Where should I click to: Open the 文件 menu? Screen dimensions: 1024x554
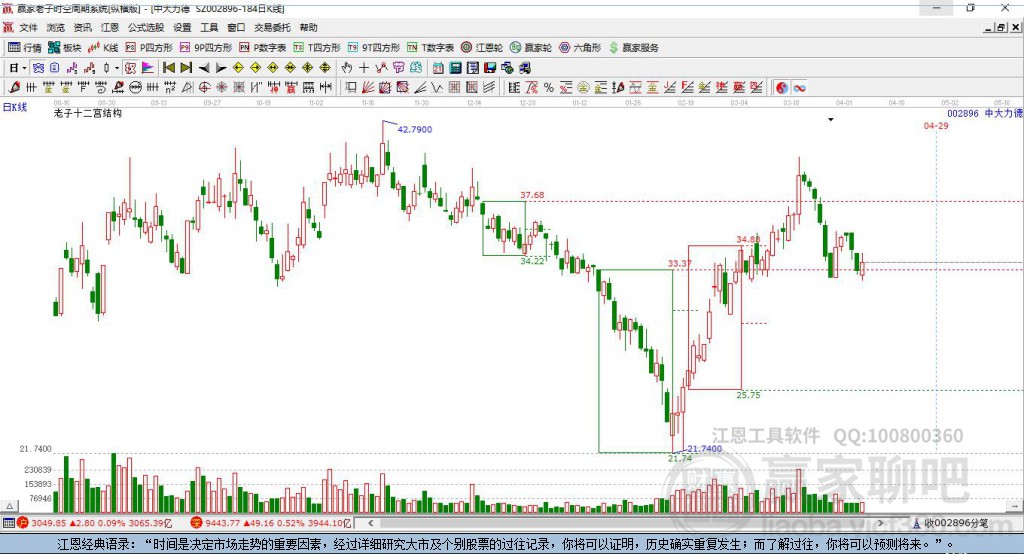coord(28,27)
